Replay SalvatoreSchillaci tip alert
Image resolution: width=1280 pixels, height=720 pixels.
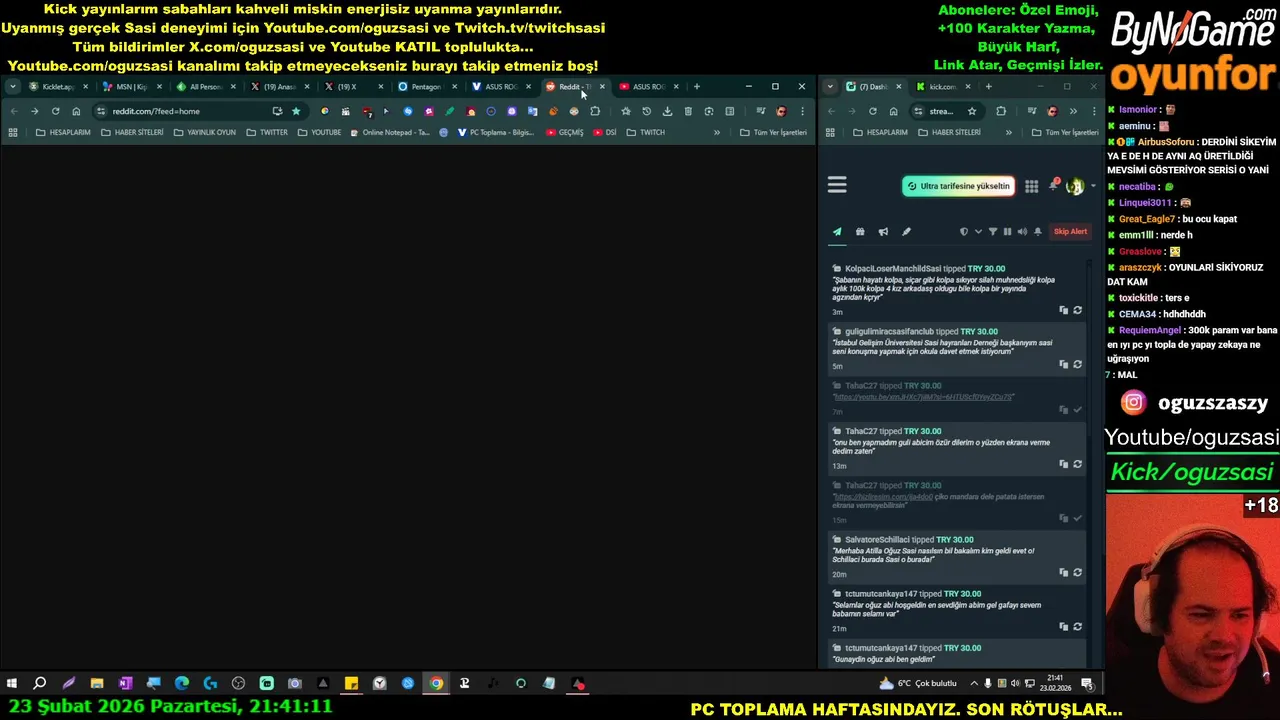point(1077,572)
